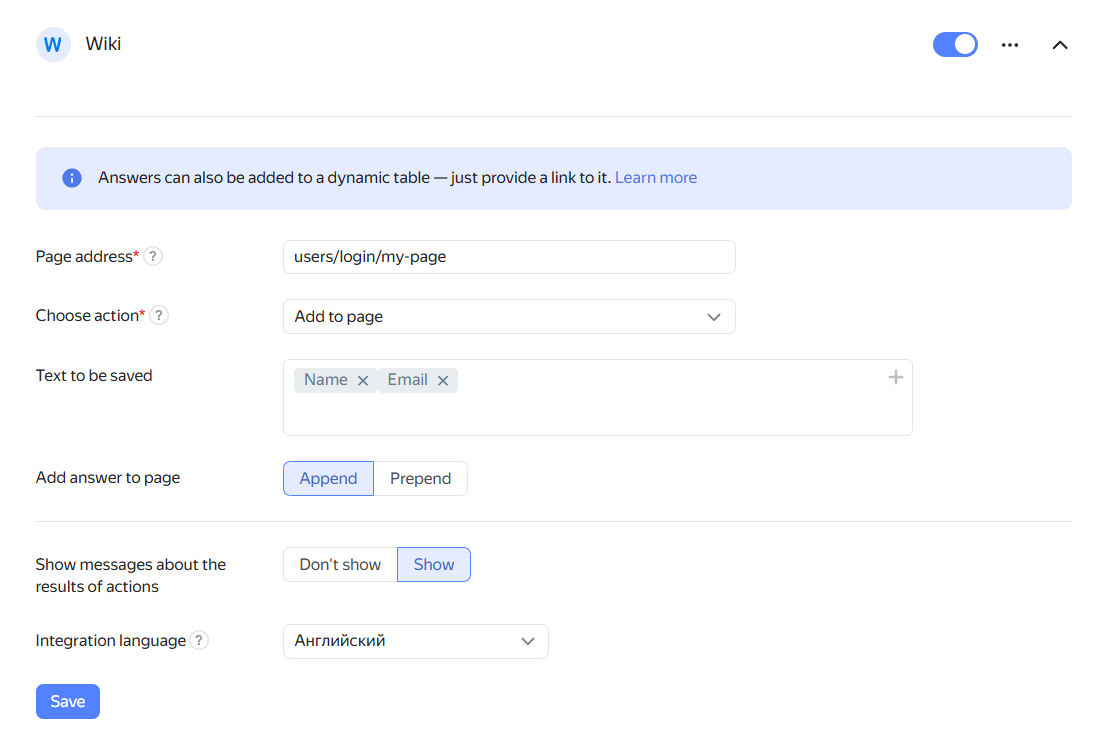Open the Learn more link

(656, 178)
